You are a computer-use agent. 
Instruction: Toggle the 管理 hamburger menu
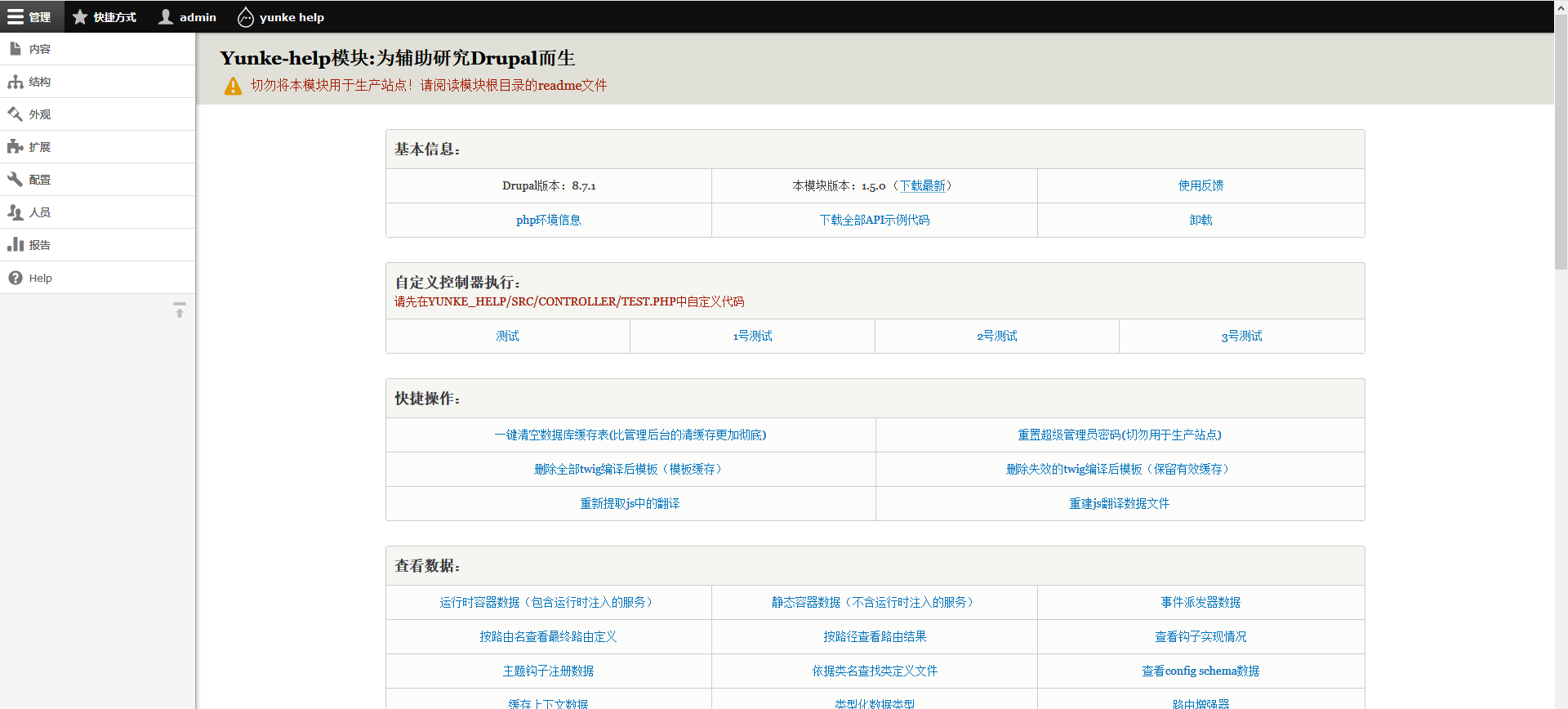coord(29,17)
